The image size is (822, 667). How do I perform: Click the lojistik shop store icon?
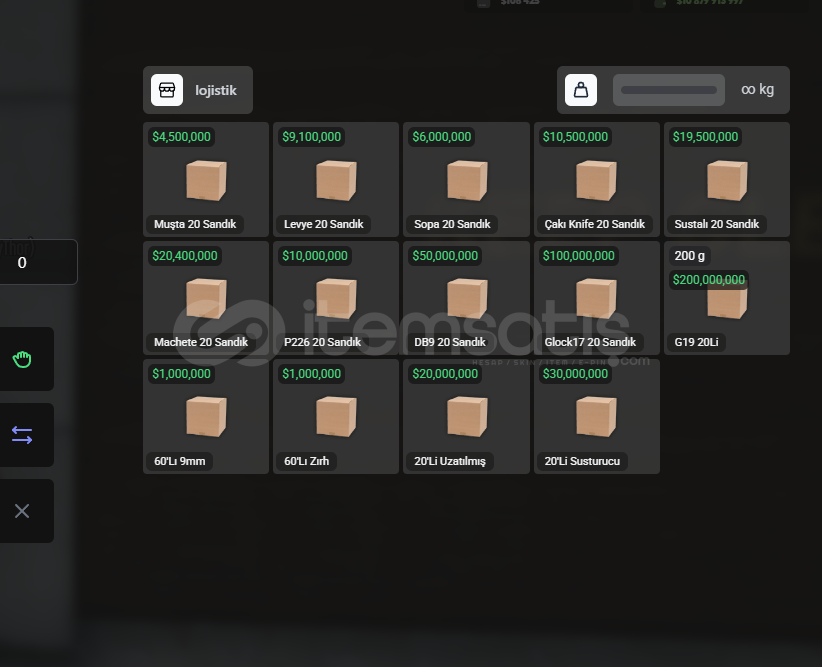[167, 90]
